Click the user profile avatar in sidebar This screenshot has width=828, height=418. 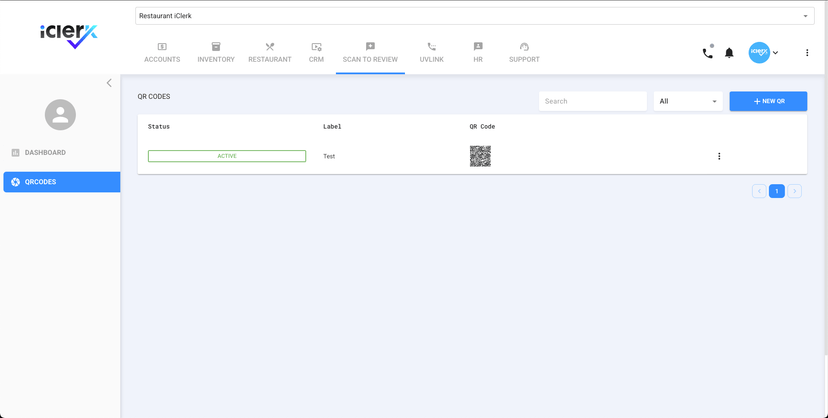(x=60, y=115)
